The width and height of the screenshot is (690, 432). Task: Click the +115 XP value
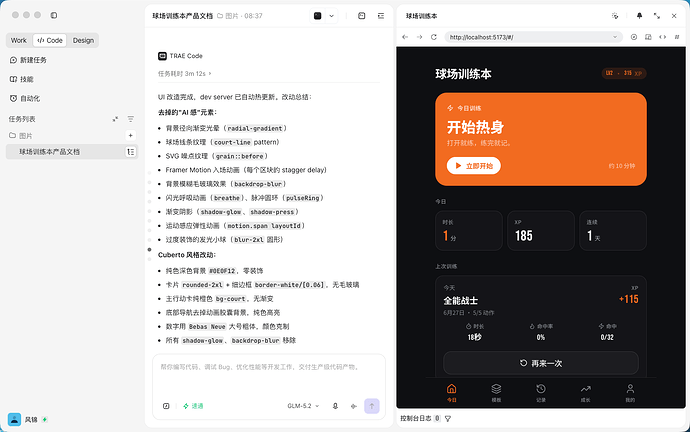coord(629,299)
